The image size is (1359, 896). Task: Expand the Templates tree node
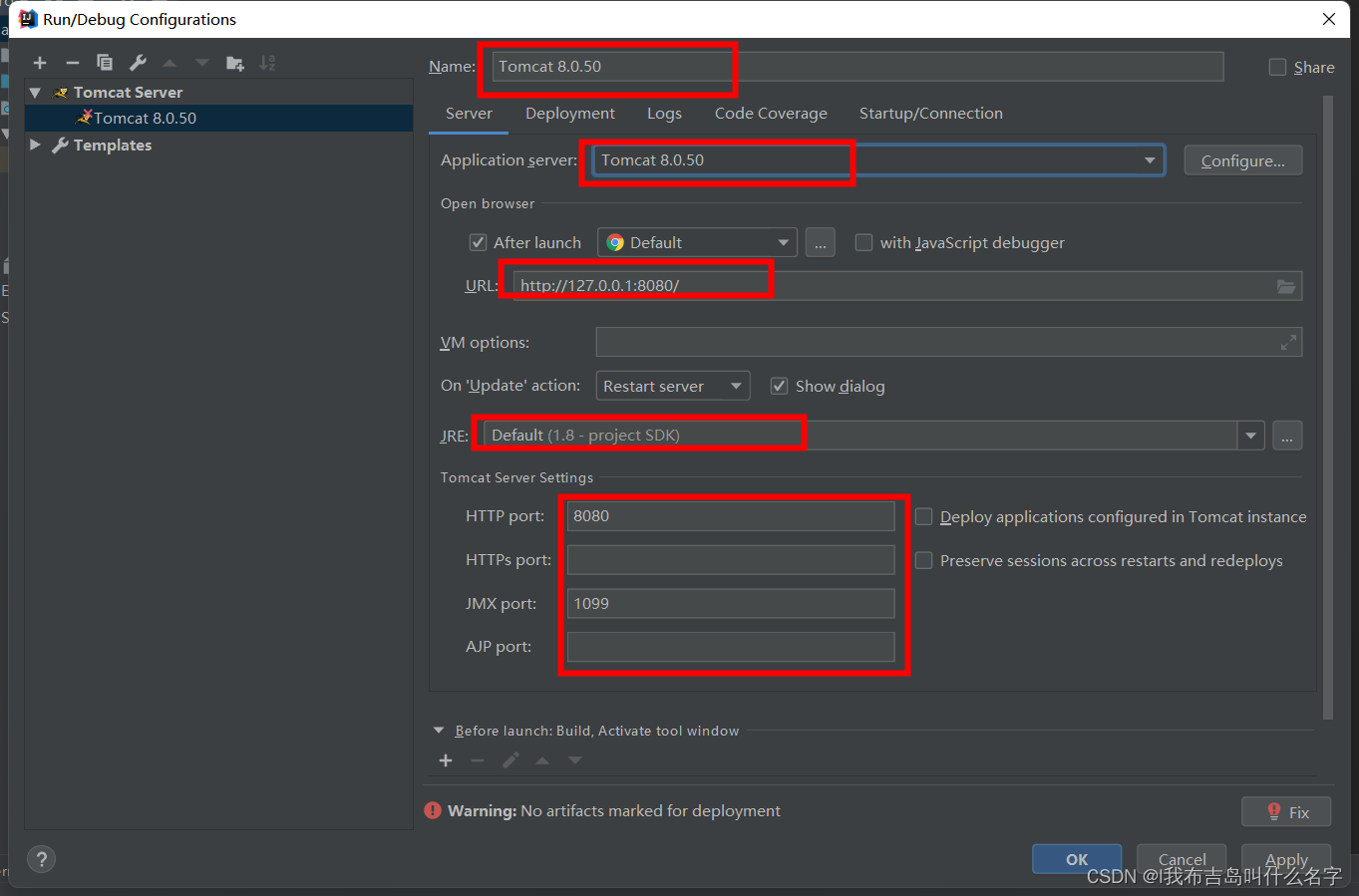[36, 145]
